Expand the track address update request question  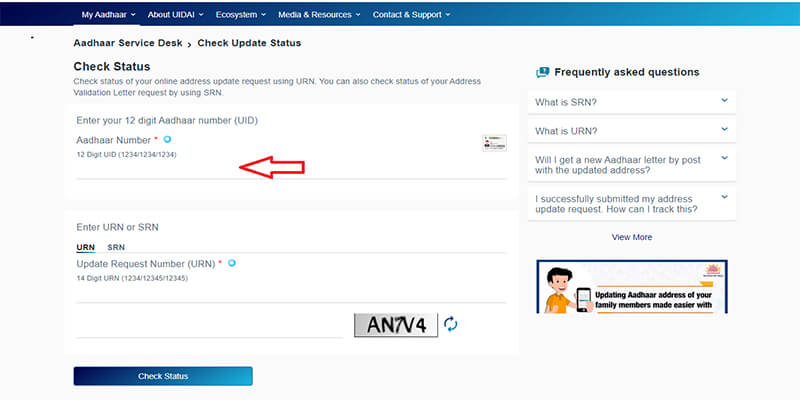pos(632,204)
